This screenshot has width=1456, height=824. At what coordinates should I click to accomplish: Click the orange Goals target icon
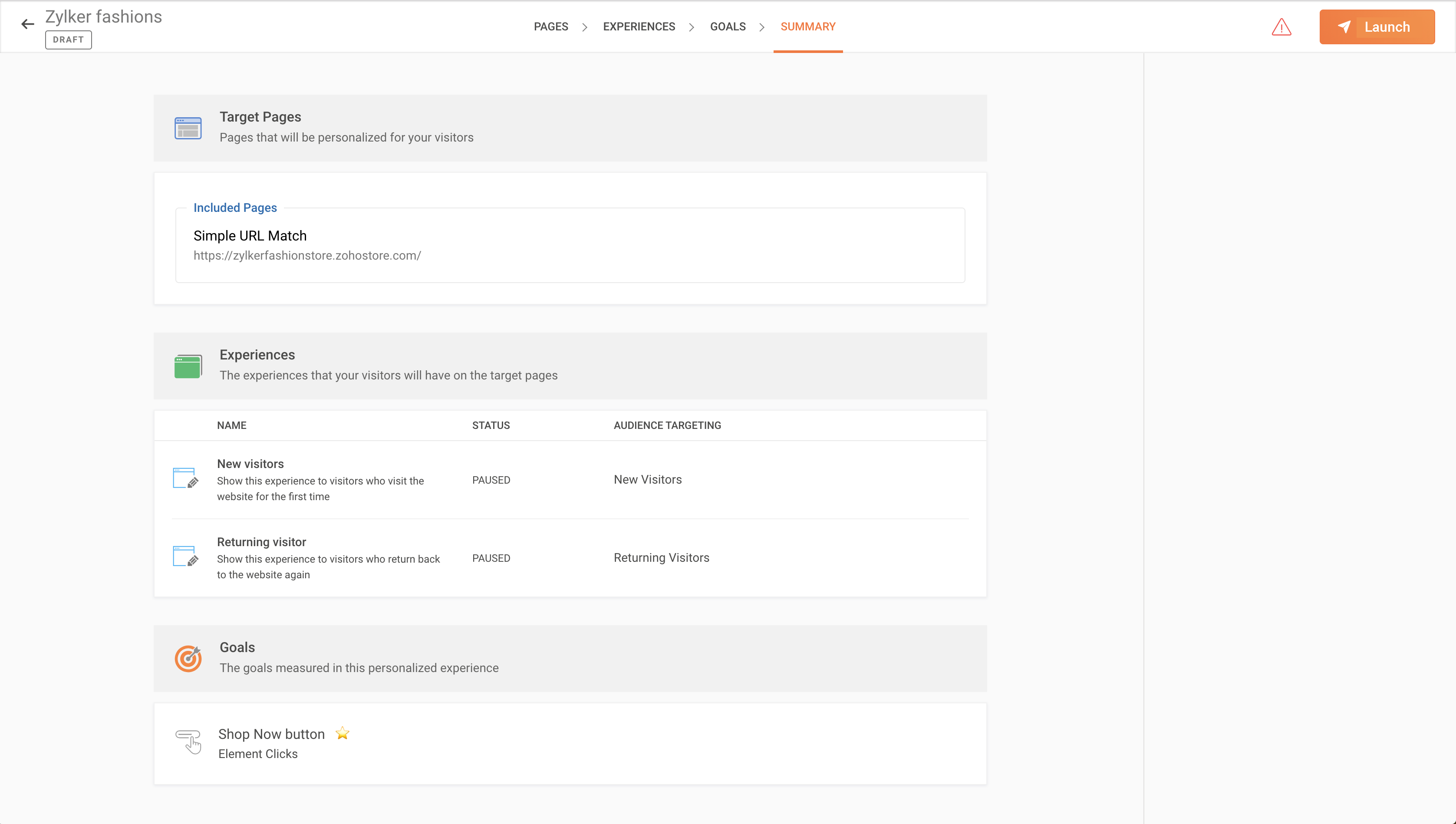188,658
